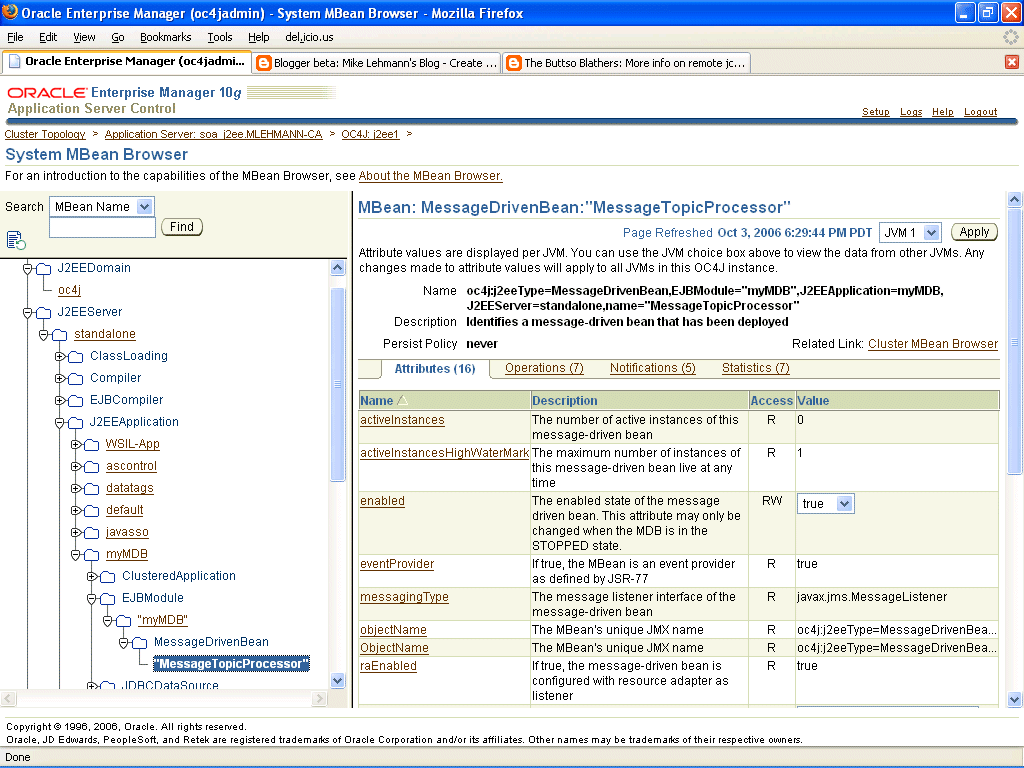The image size is (1024, 768).
Task: Open the raEnabled attribute link
Action: coord(388,665)
